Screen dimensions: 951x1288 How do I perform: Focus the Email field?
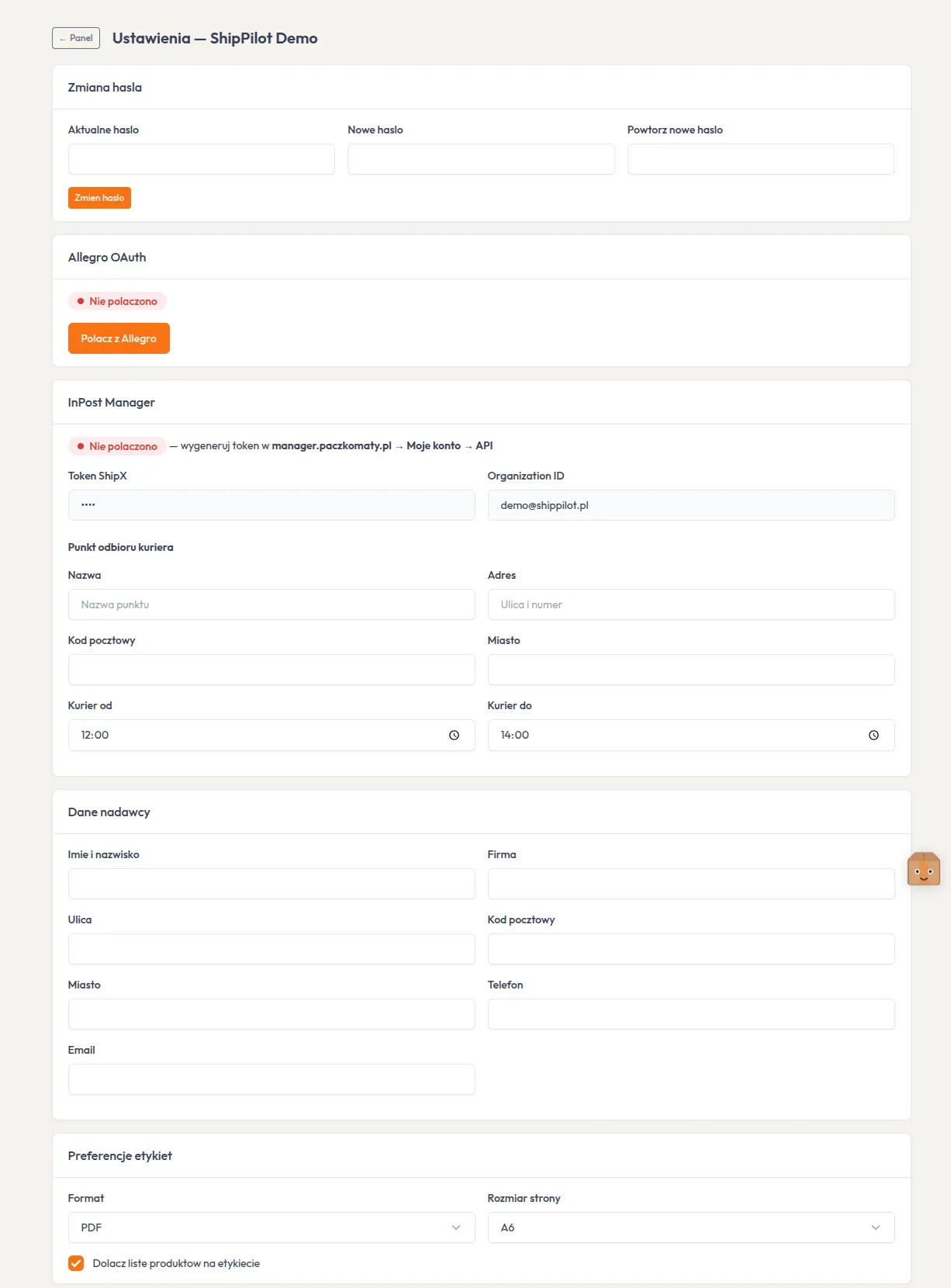click(x=271, y=1079)
